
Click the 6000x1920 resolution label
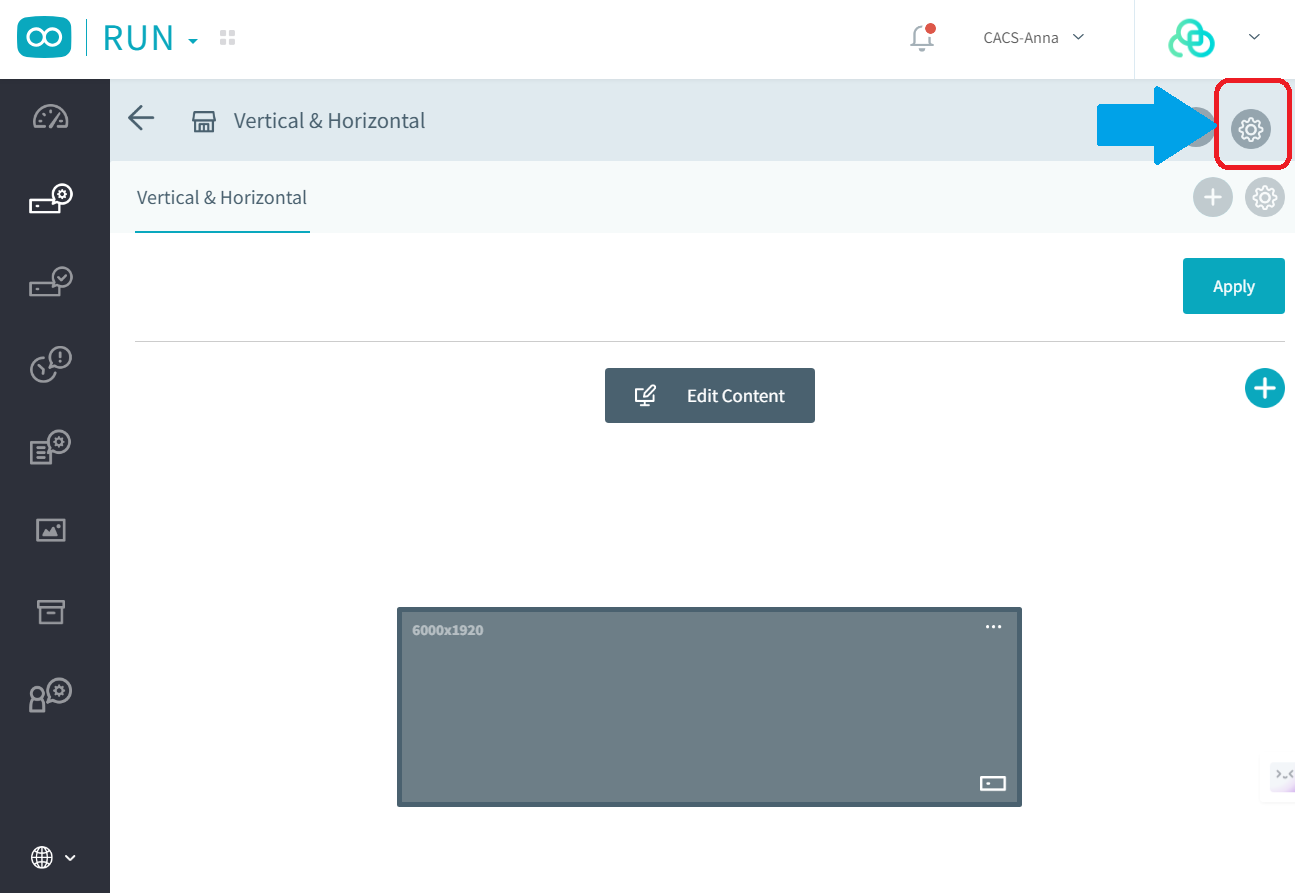448,630
